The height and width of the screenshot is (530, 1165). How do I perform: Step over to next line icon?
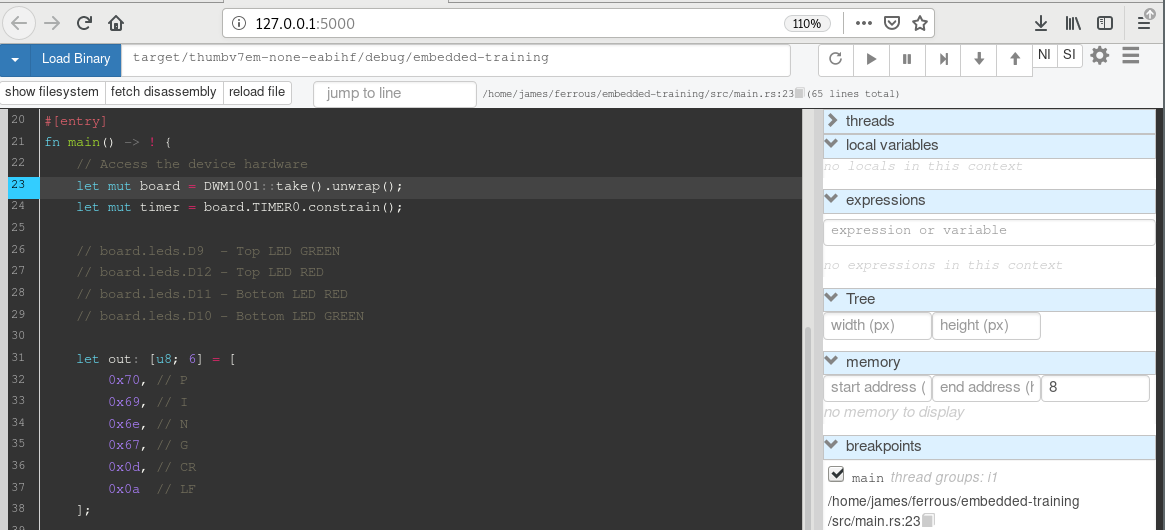coord(943,59)
